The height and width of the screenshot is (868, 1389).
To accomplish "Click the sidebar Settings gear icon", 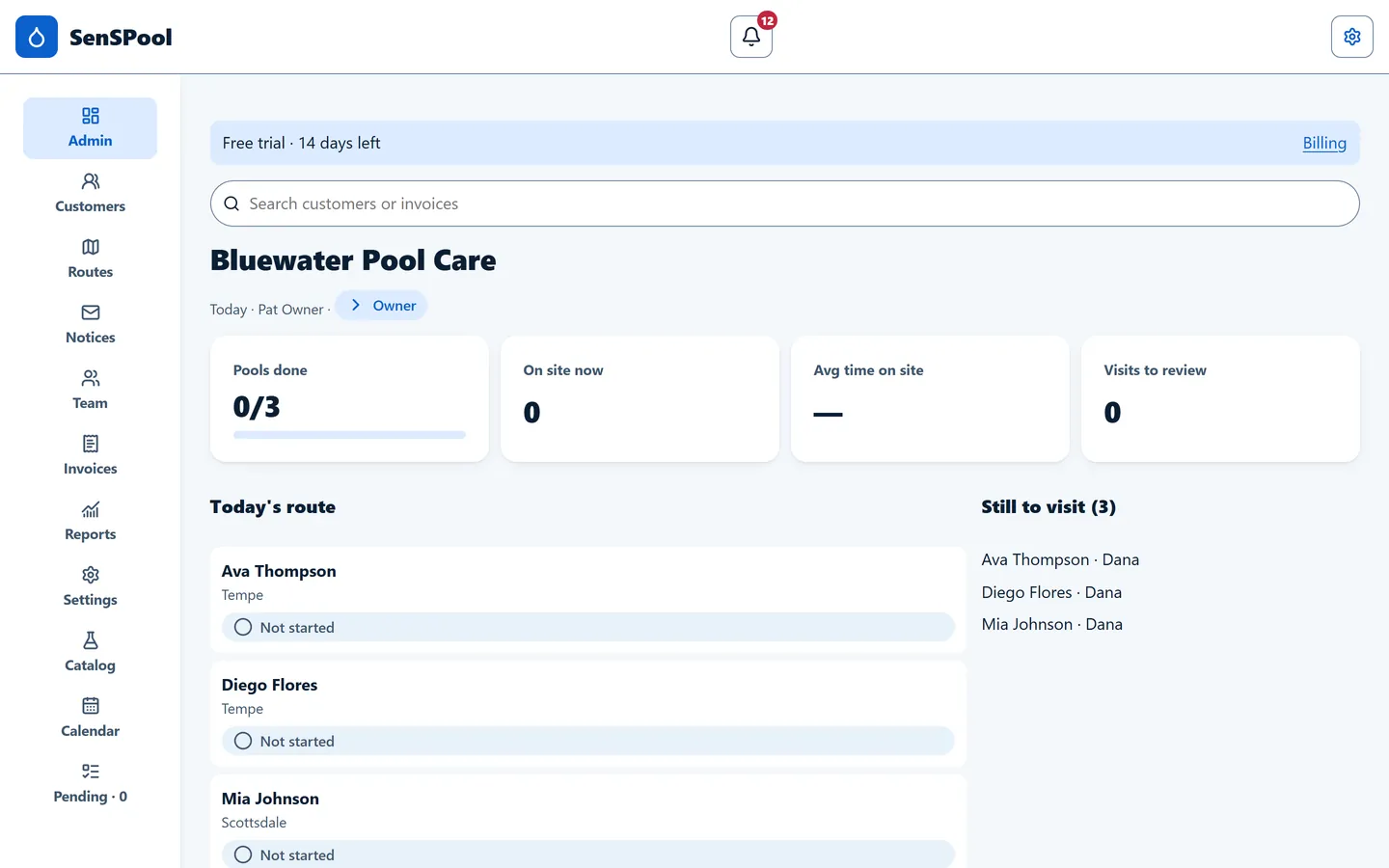I will pos(91,575).
